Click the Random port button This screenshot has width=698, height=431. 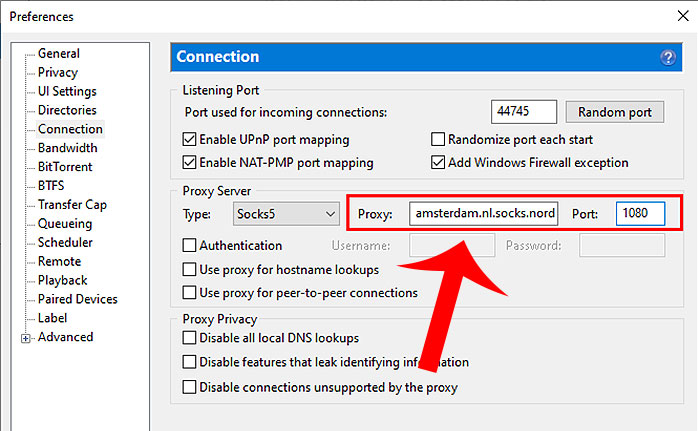614,112
